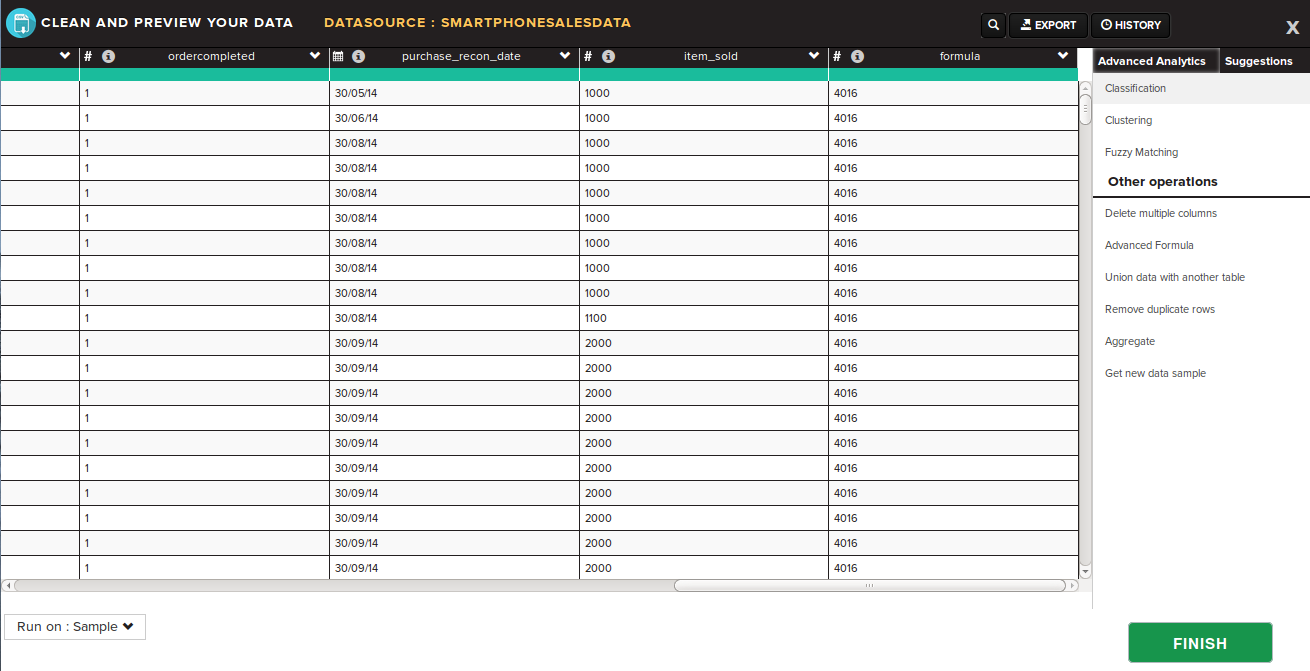
Task: Click info icon on formula column
Action: pyautogui.click(x=857, y=56)
